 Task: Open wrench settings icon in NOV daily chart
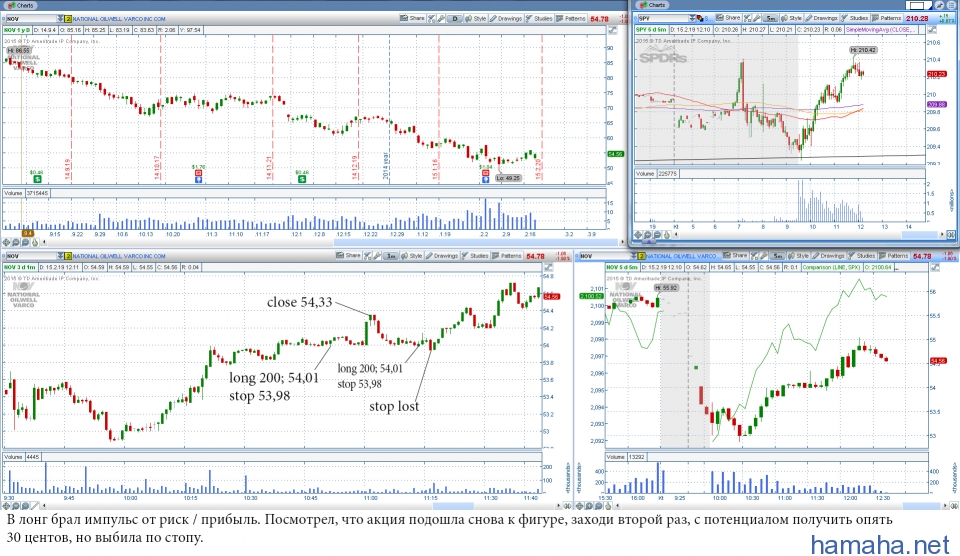441,18
